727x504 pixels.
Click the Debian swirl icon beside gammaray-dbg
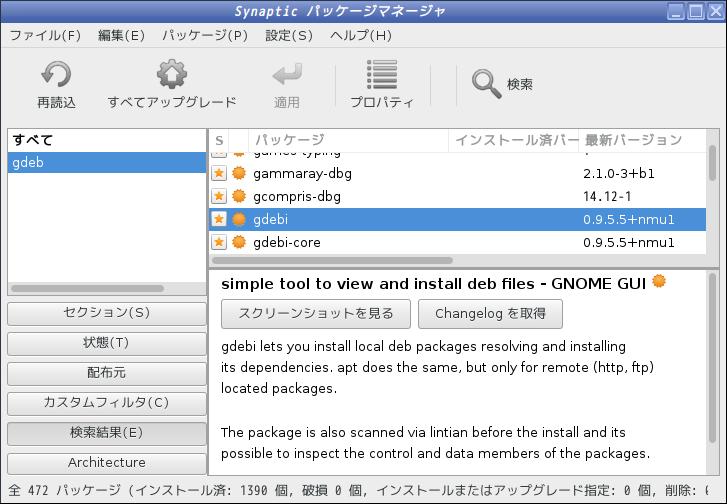pos(239,173)
